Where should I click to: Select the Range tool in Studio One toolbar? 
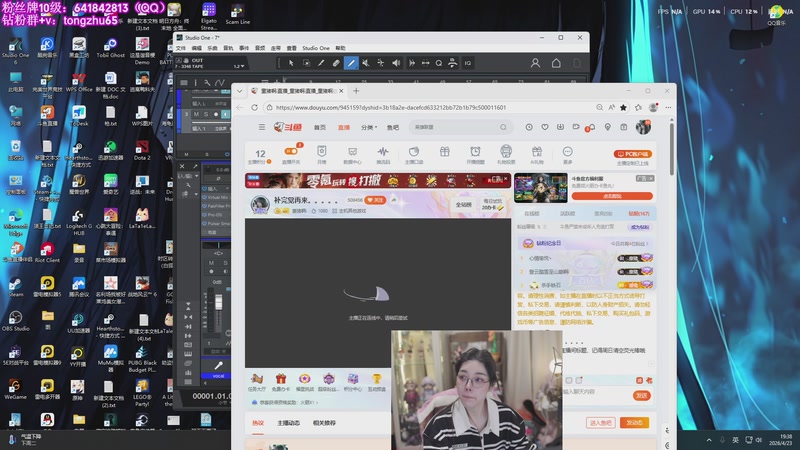(306, 63)
